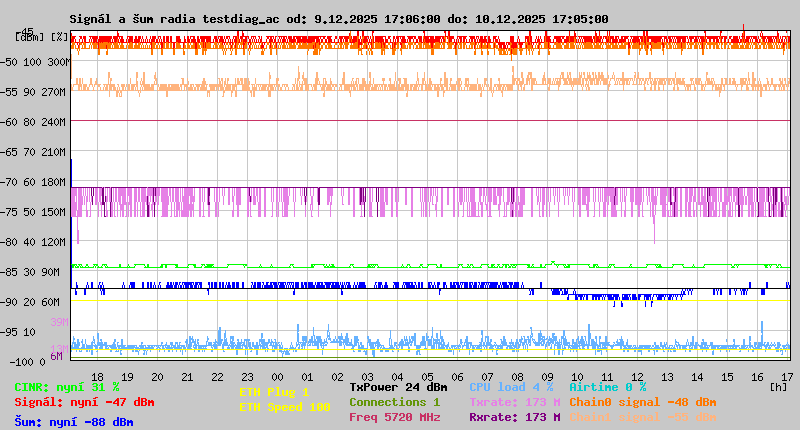
Task: Click the "-85 30 90M" y-axis label
Action: pyautogui.click(x=31, y=272)
